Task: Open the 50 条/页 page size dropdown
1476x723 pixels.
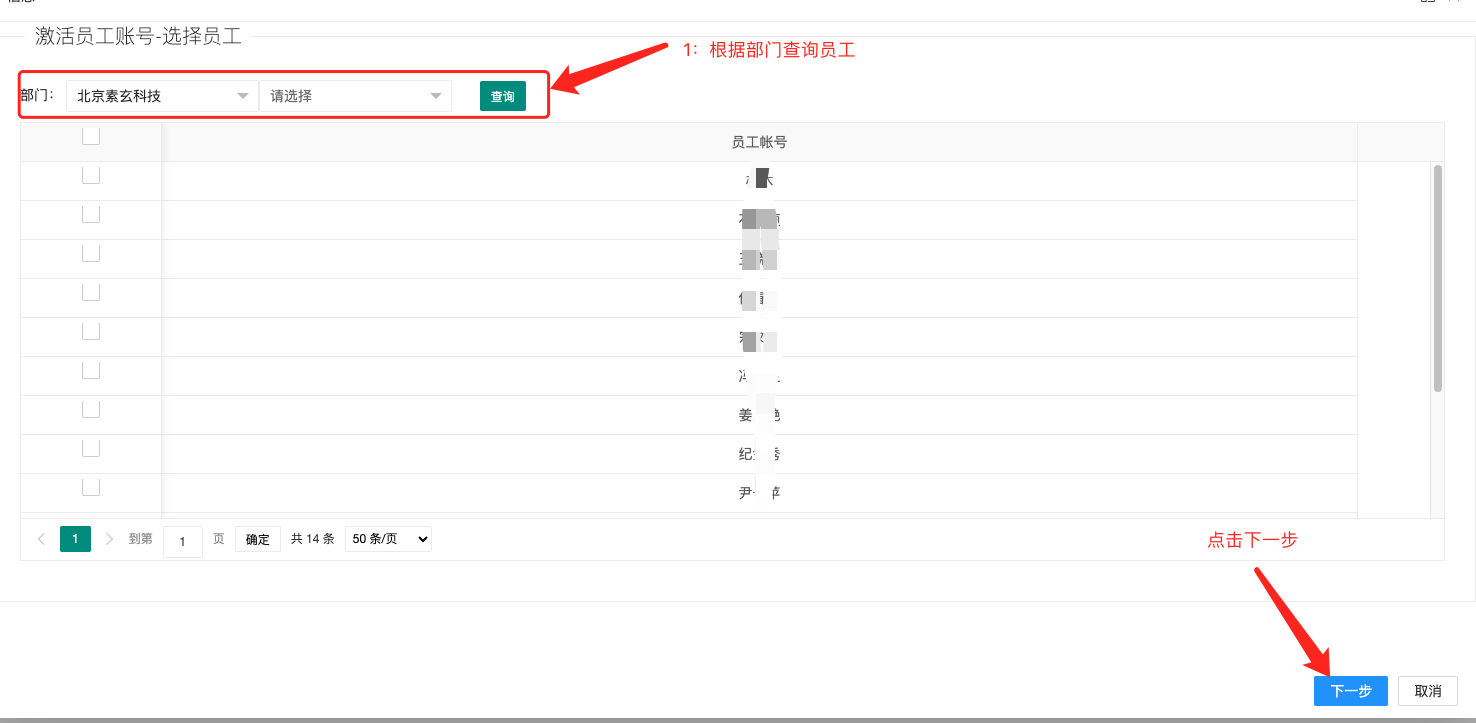Action: pos(388,539)
